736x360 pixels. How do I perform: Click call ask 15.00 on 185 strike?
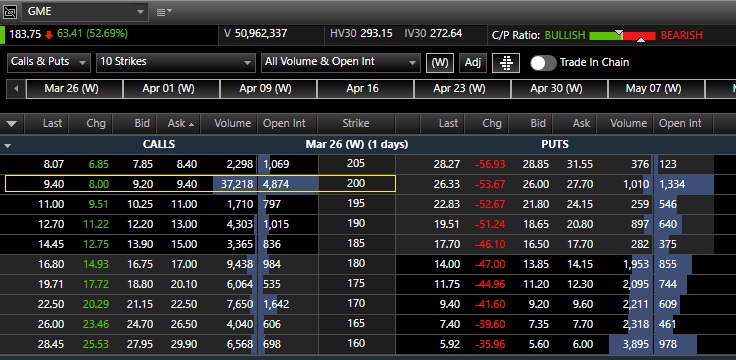pyautogui.click(x=184, y=244)
